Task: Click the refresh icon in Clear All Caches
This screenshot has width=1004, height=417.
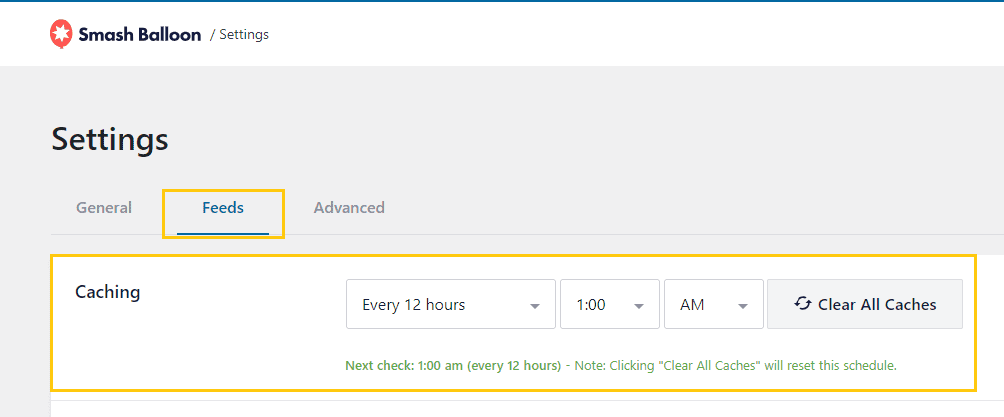Action: (802, 304)
